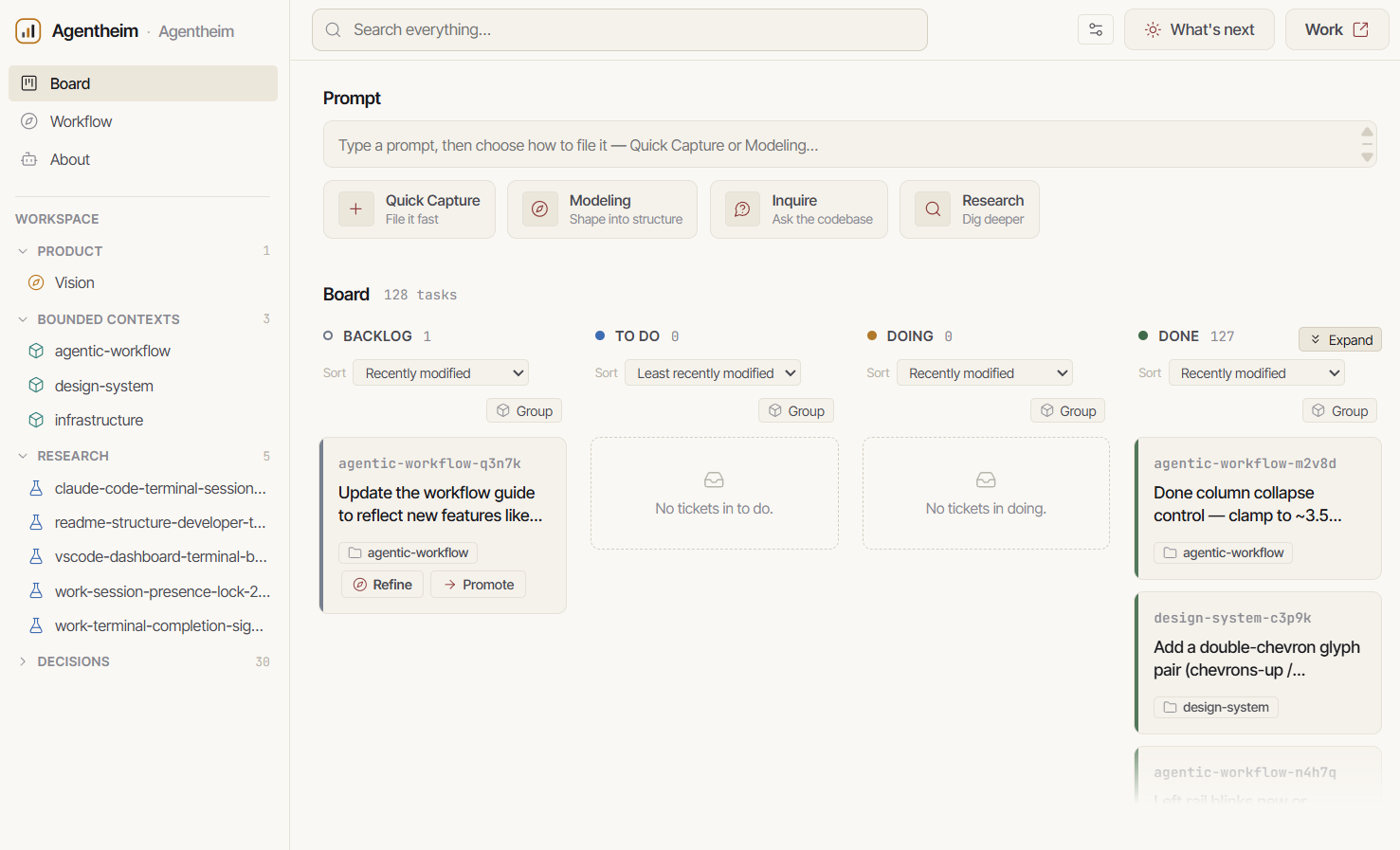This screenshot has height=850, width=1400.
Task: Collapse the PRODUCT section
Action: tap(23, 251)
